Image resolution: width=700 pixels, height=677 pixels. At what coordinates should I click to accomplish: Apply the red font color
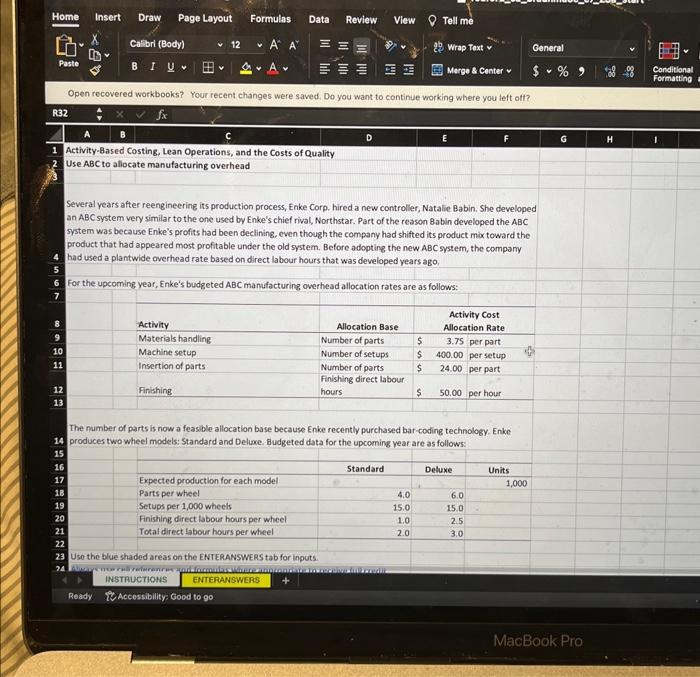click(273, 68)
